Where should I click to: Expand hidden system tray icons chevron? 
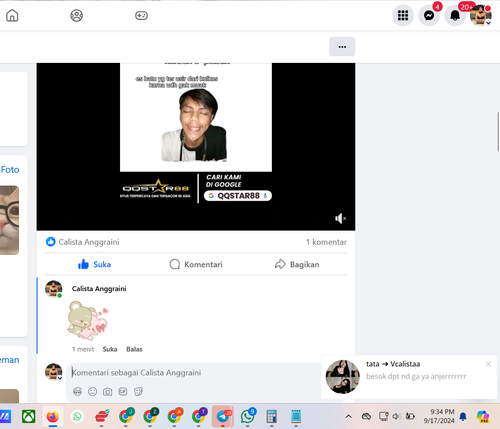(348, 416)
